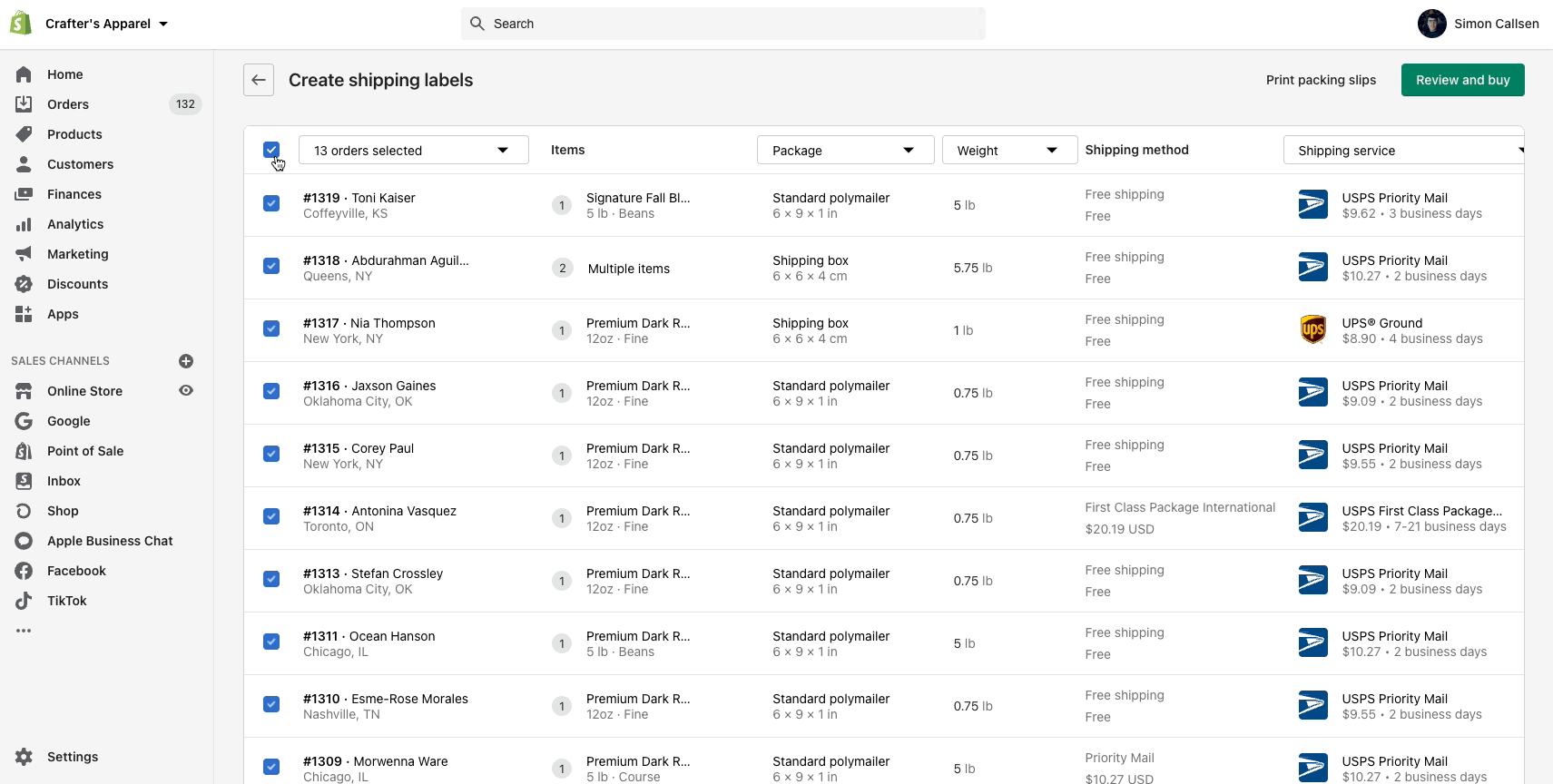Image resolution: width=1553 pixels, height=784 pixels.
Task: Go to Orders in sidebar
Action: [68, 104]
